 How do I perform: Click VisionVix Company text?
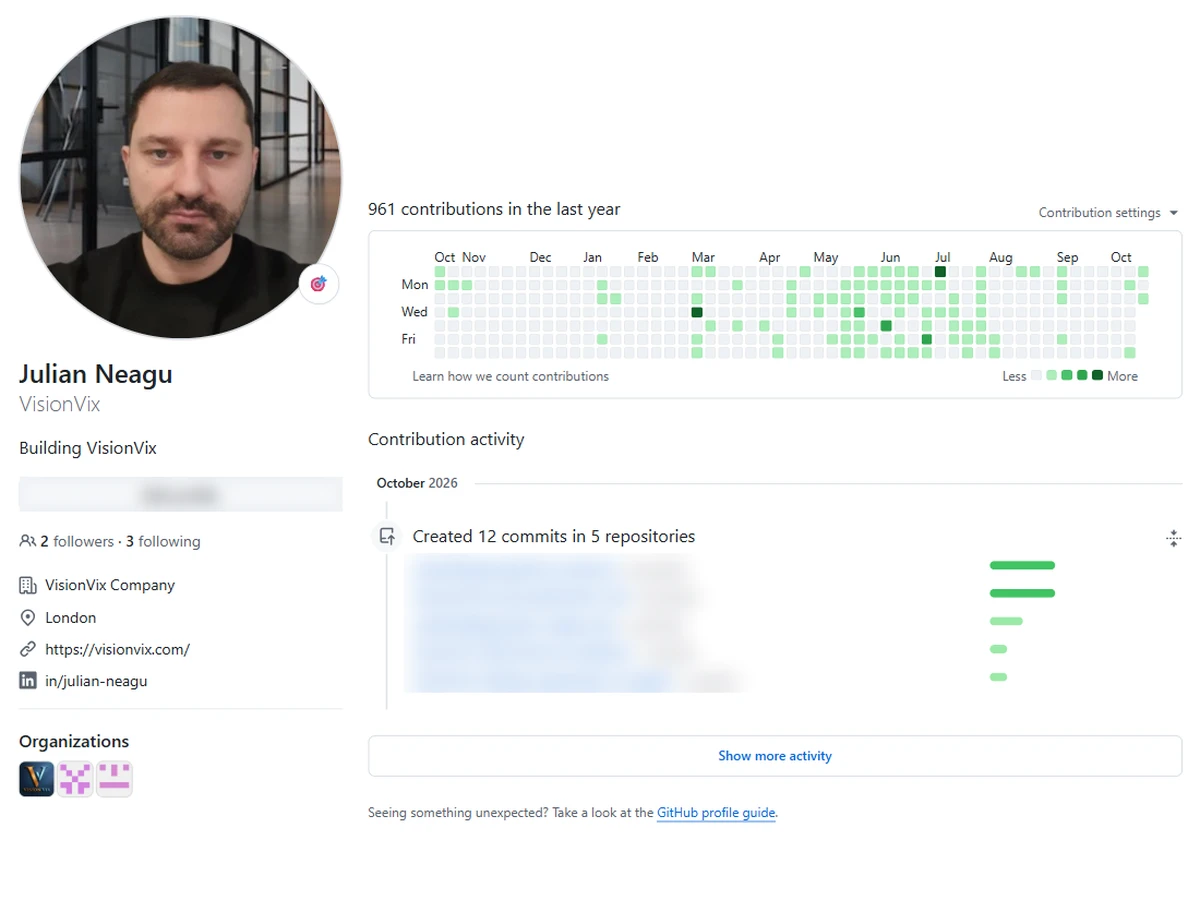(x=110, y=585)
